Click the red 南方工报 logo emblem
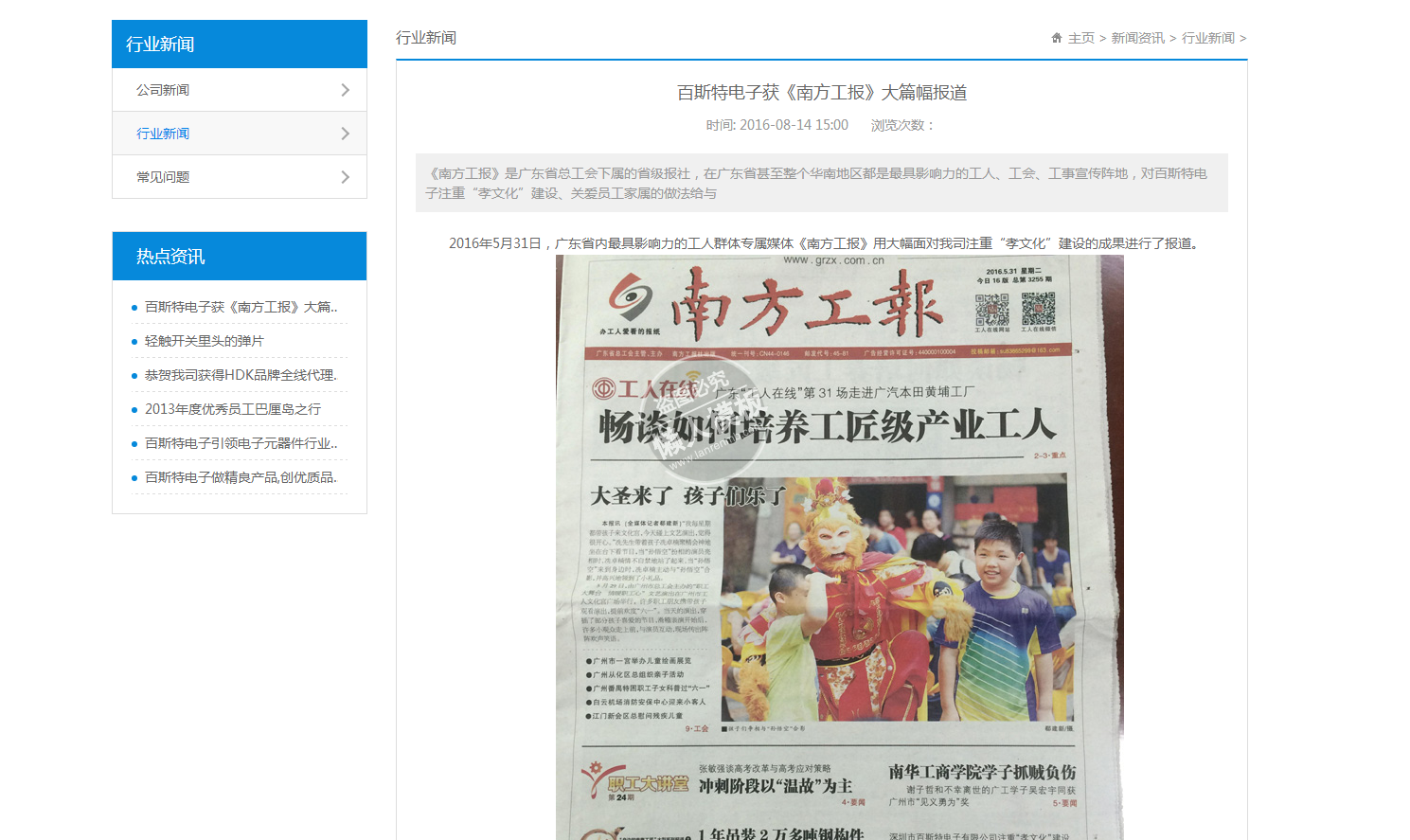The height and width of the screenshot is (840, 1410). [630, 298]
